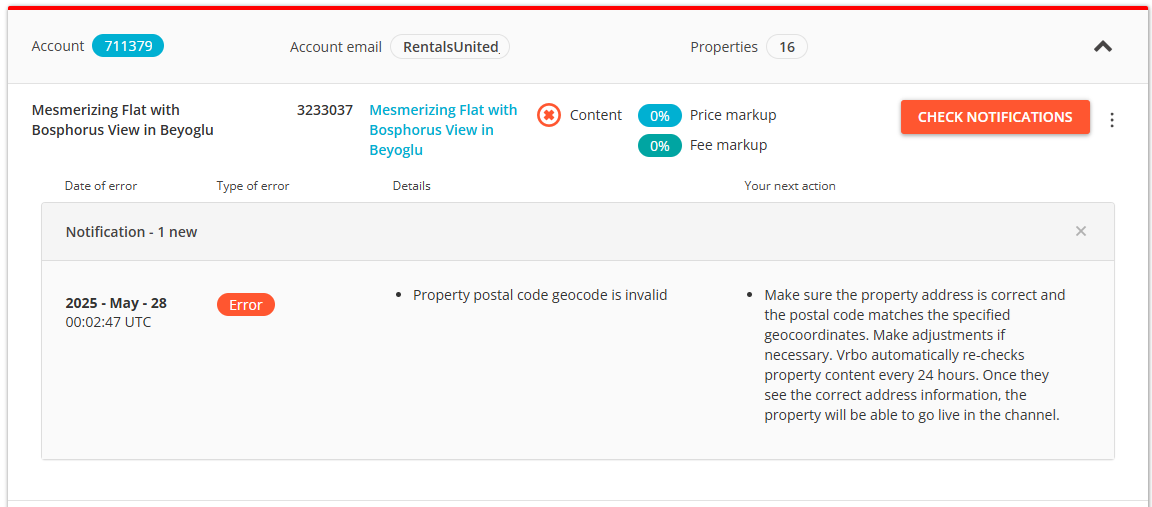Screen dimensions: 1152x507
Task: Select the property ID 3233037
Action: point(325,110)
